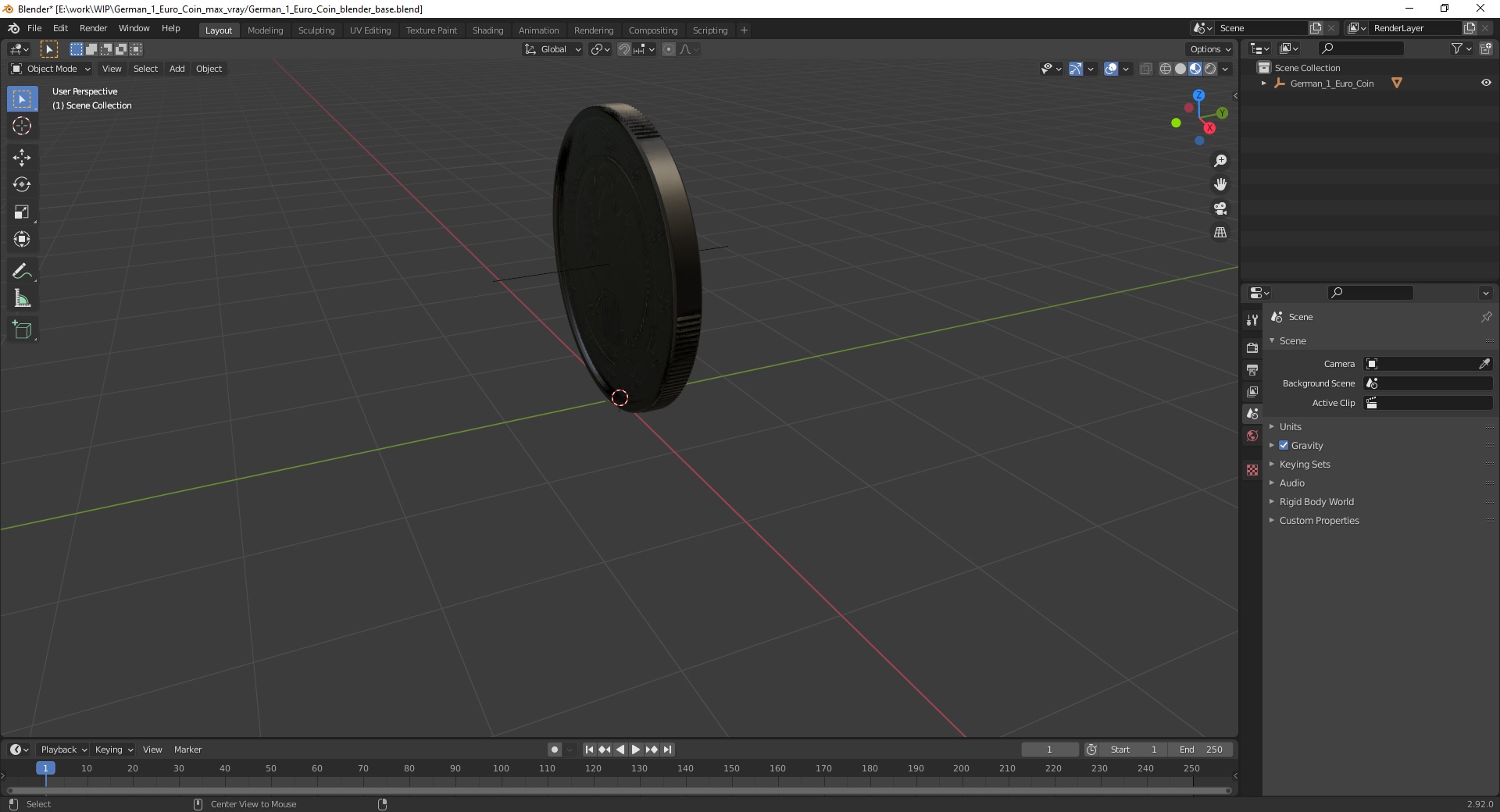Select the Cursor tool in toolbar

[x=22, y=126]
